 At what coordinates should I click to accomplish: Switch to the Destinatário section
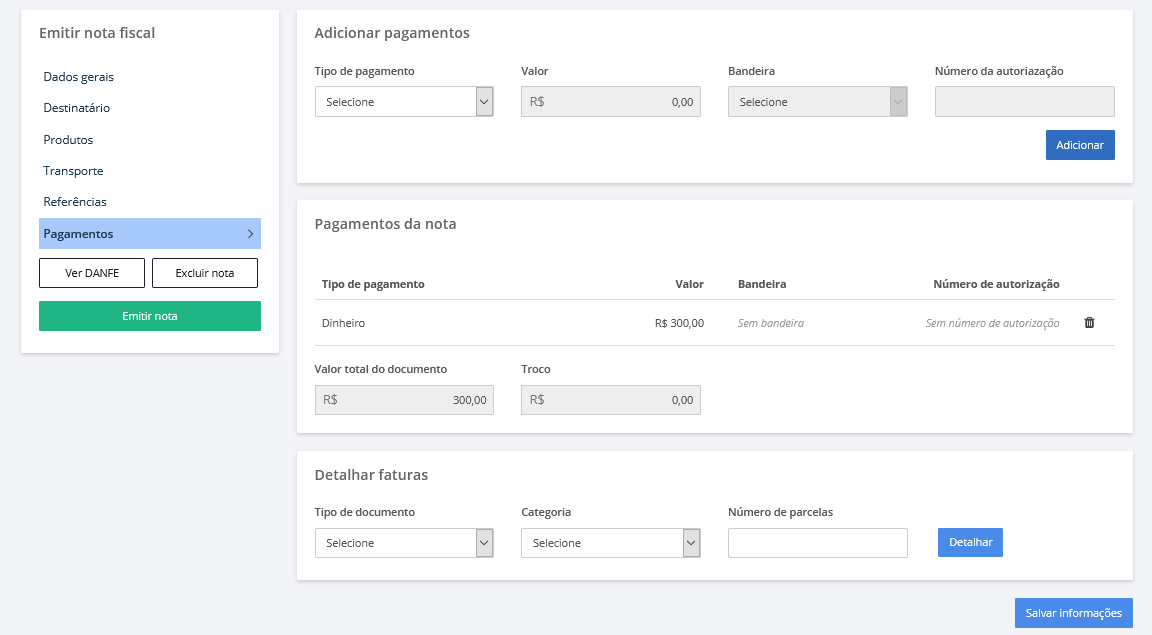click(74, 107)
